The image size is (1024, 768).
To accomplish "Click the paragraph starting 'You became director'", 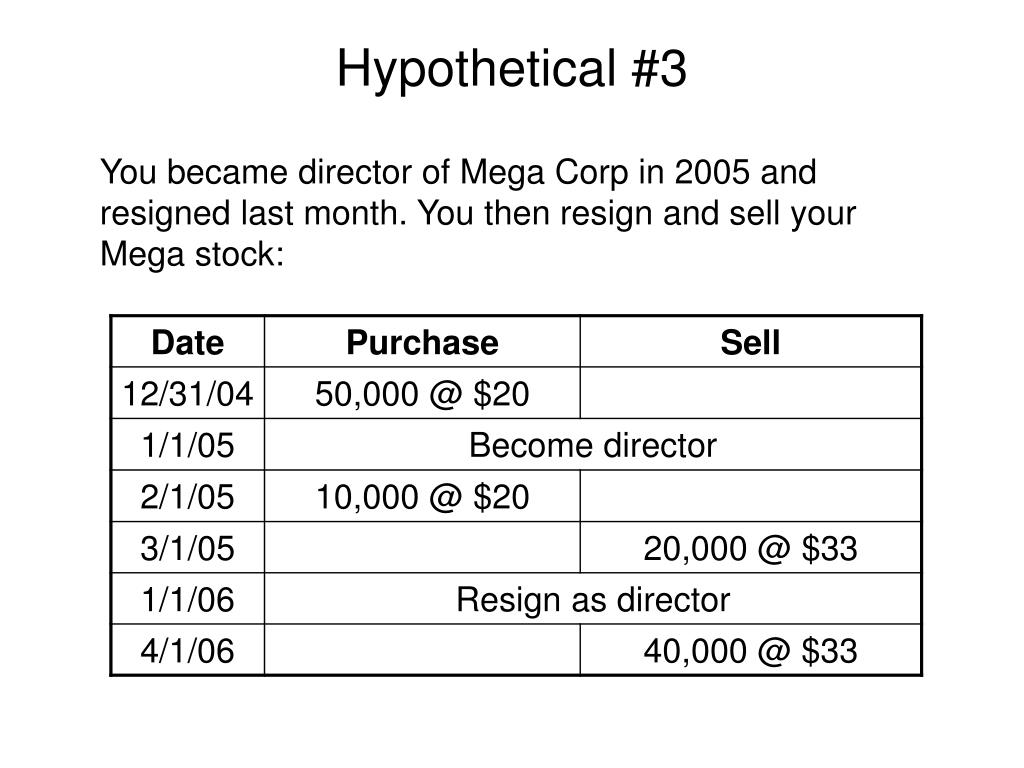I will [x=478, y=213].
